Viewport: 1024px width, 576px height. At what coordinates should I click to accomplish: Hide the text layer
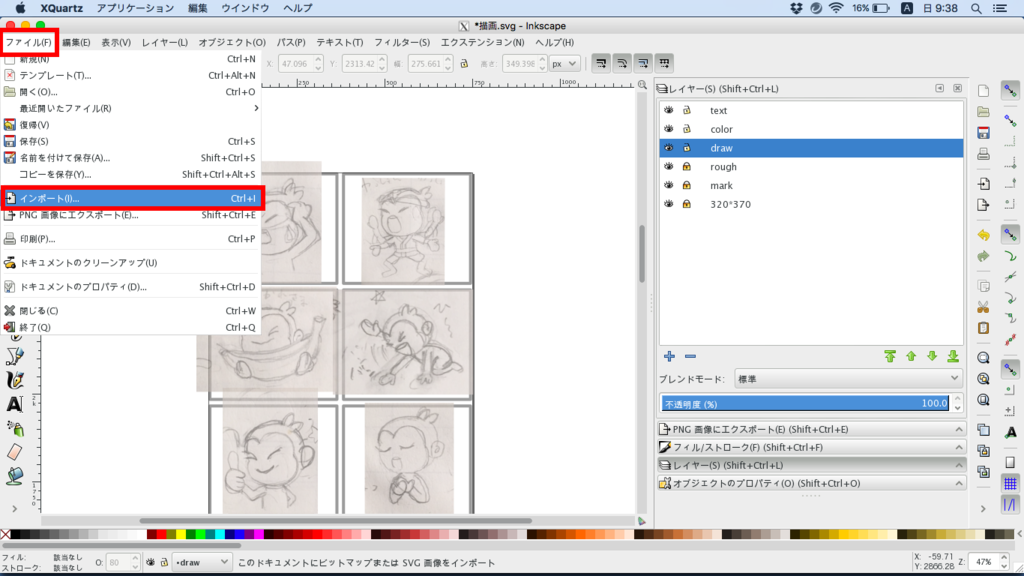pyautogui.click(x=669, y=110)
